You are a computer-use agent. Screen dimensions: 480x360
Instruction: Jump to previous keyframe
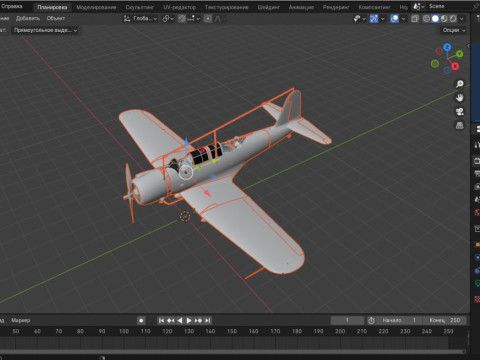[x=171, y=320]
